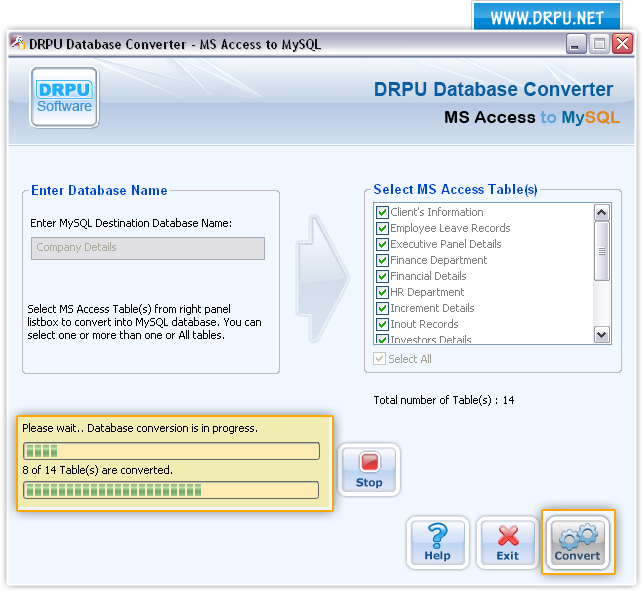
Task: Click the MySQL destination database name field
Action: [148, 248]
